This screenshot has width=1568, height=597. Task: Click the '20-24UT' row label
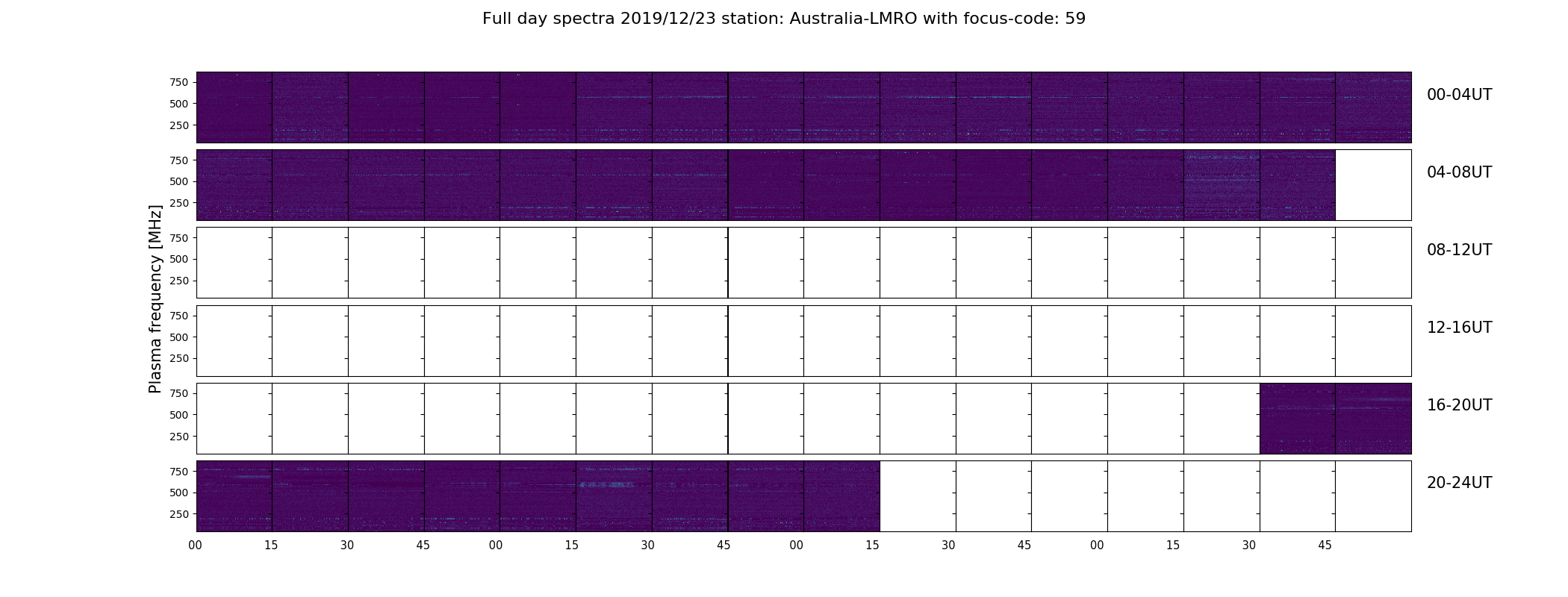(1459, 483)
